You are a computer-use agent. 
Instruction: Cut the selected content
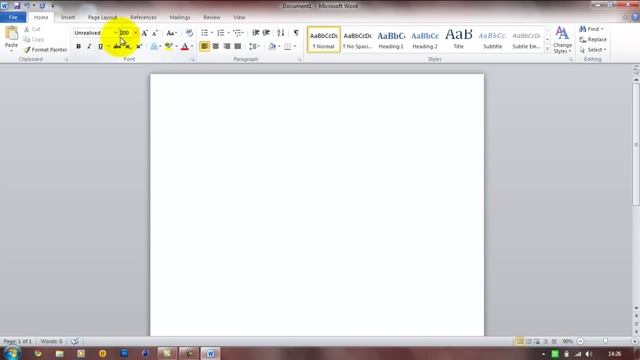32,29
